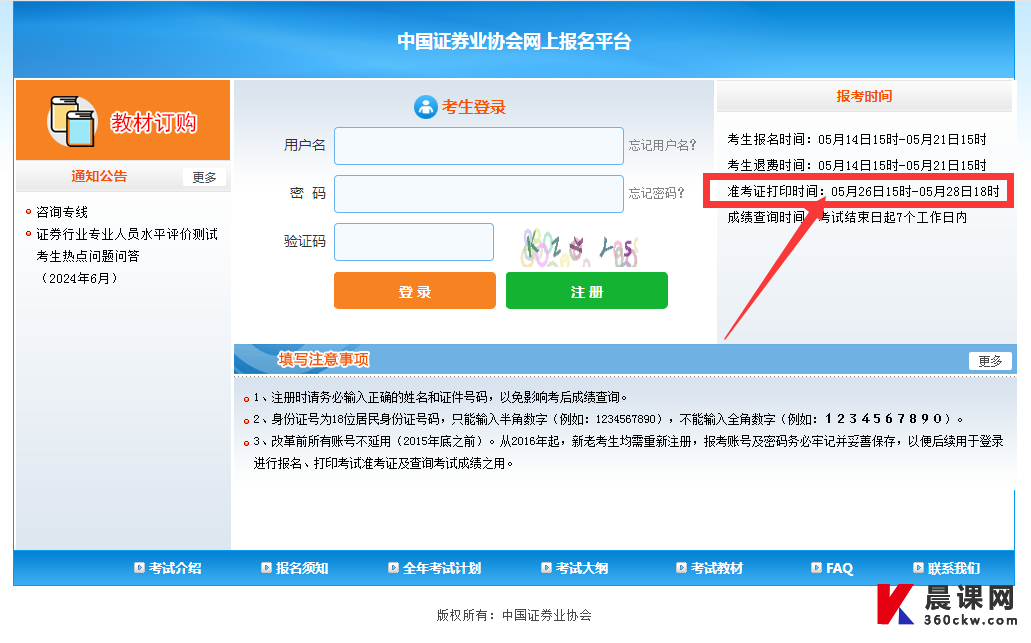Click the textbook ordering books icon

72,122
